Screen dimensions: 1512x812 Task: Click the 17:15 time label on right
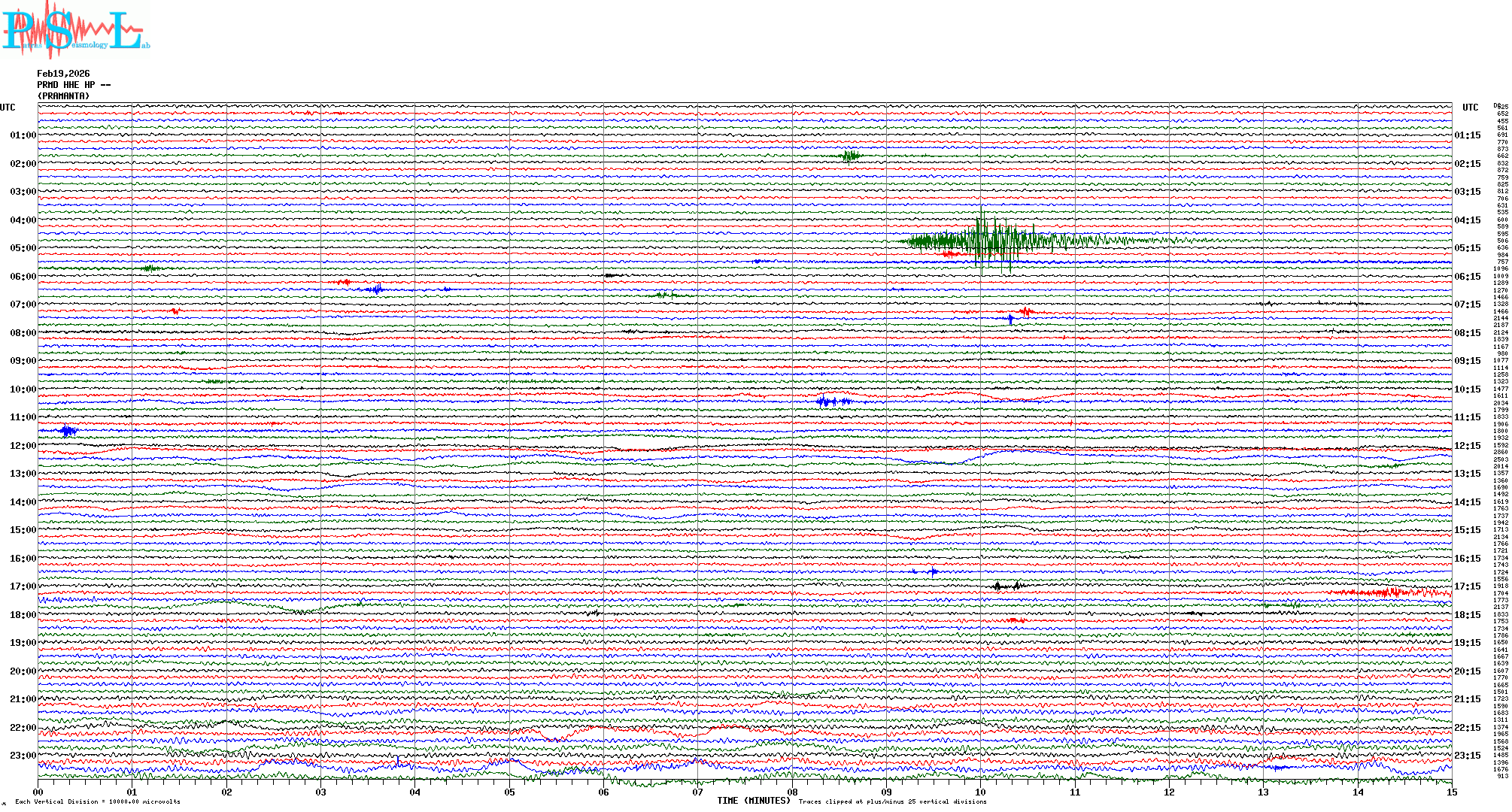pyautogui.click(x=1467, y=586)
